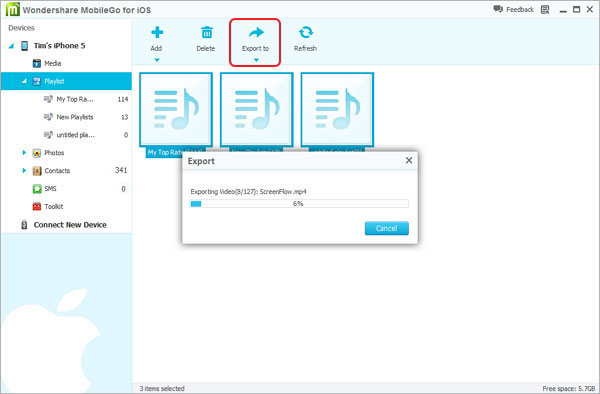The image size is (600, 394).
Task: Click the My Top Ra... count 114
Action: (x=123, y=99)
